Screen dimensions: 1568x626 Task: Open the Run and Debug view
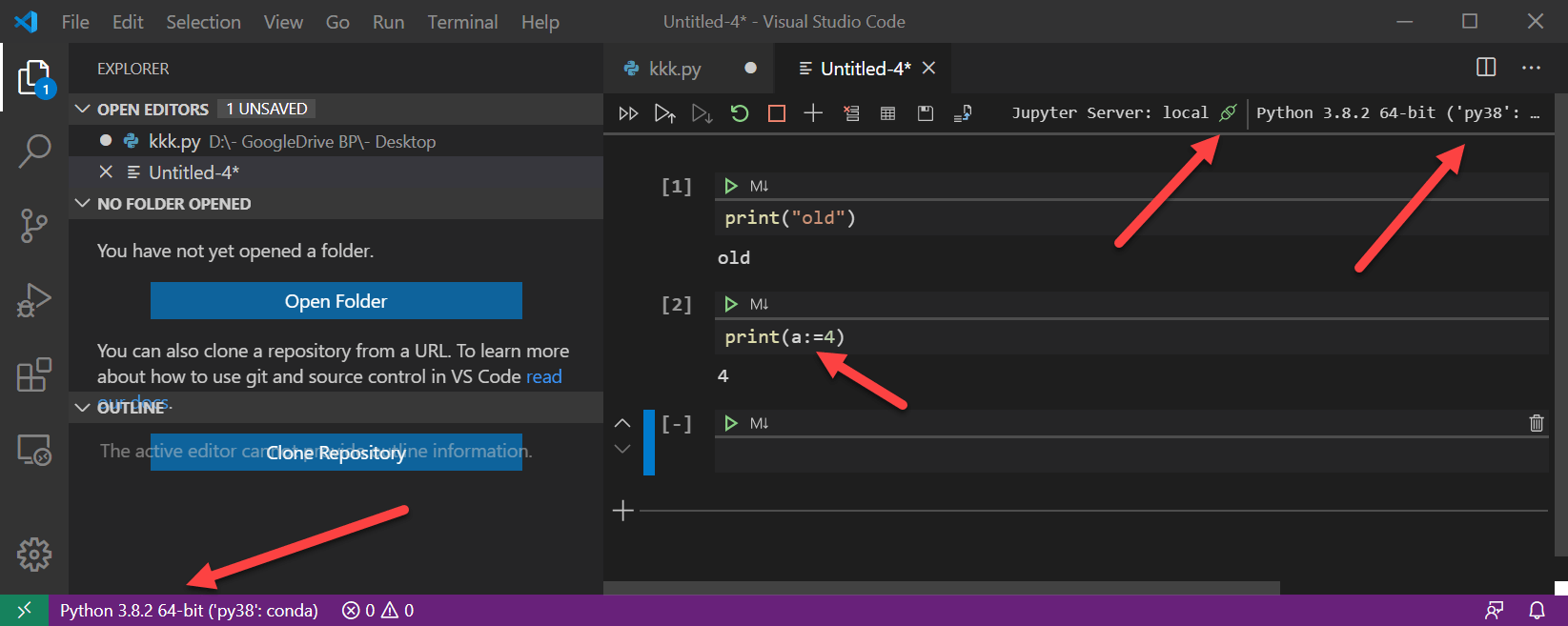pyautogui.click(x=34, y=300)
